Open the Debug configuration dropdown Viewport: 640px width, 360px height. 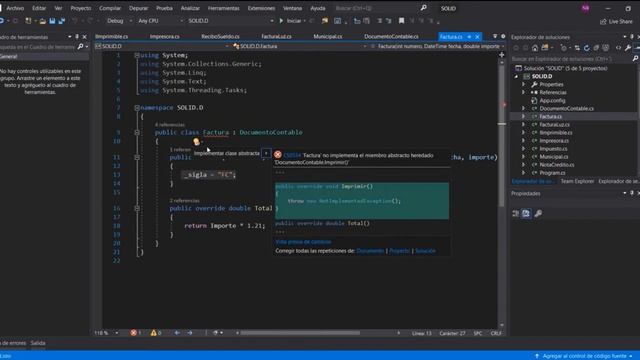click(x=119, y=20)
